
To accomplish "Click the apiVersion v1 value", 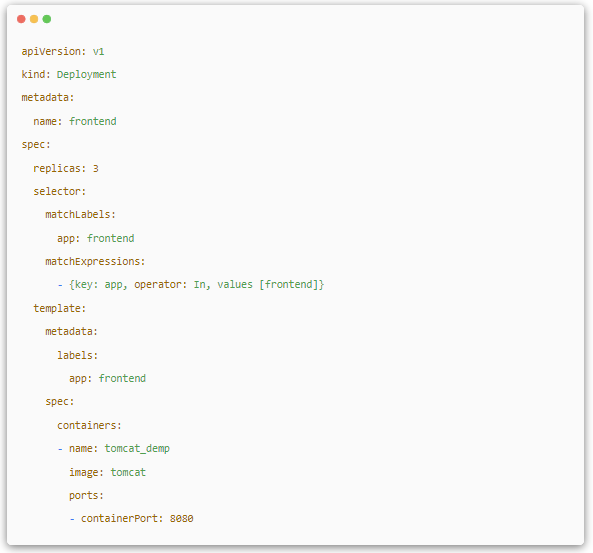I will (98, 51).
